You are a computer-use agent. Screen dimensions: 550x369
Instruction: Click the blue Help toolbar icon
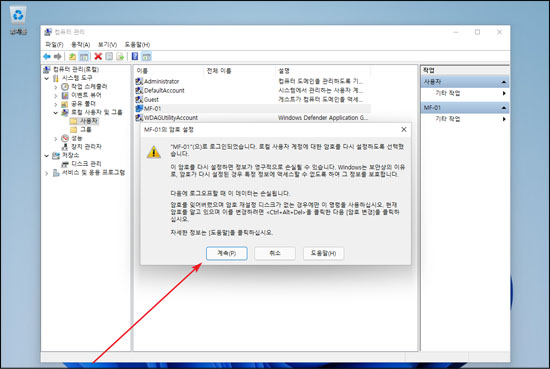135,56
